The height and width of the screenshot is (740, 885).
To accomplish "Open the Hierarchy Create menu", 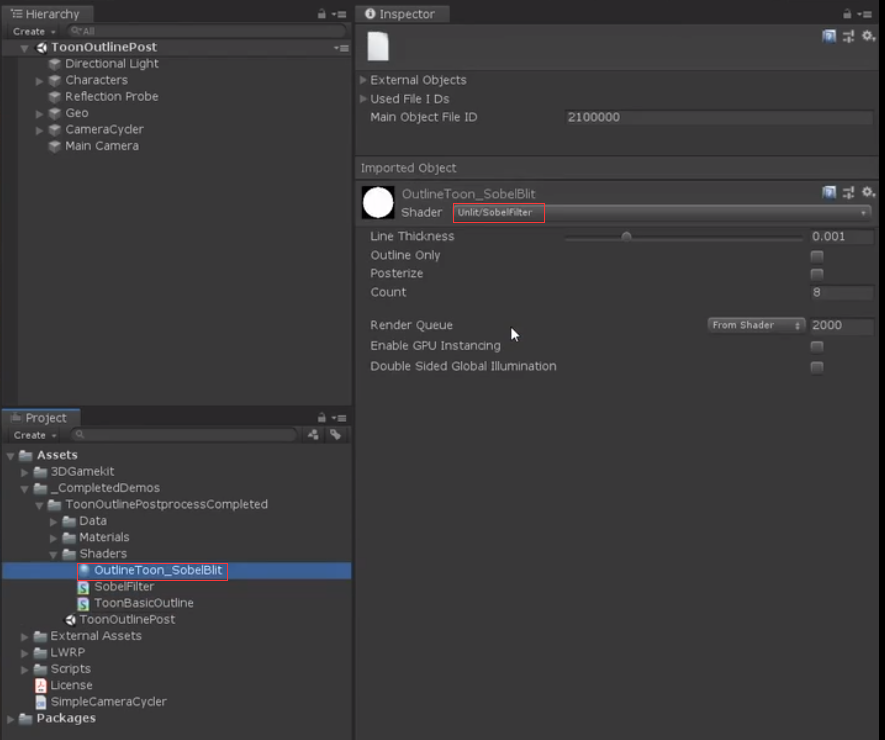I will pyautogui.click(x=34, y=32).
